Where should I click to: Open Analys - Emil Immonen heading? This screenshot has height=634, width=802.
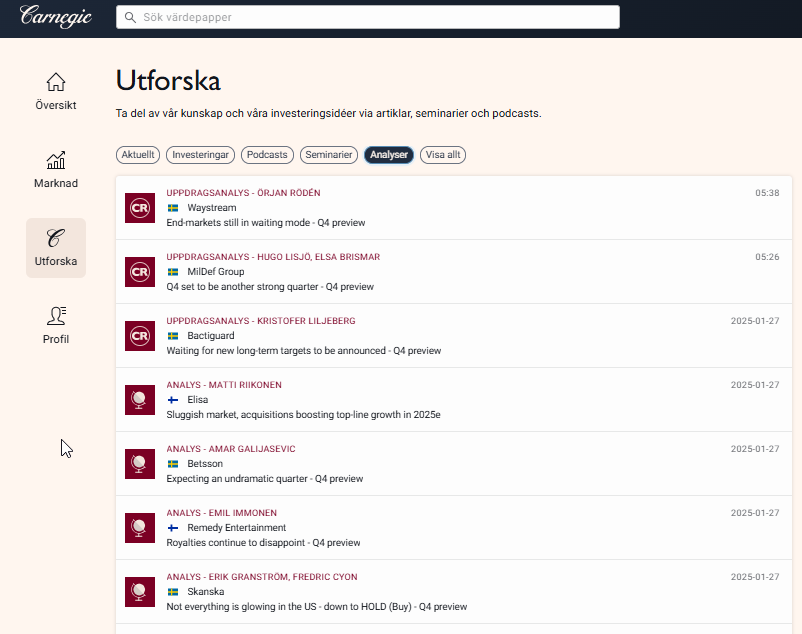pyautogui.click(x=221, y=512)
